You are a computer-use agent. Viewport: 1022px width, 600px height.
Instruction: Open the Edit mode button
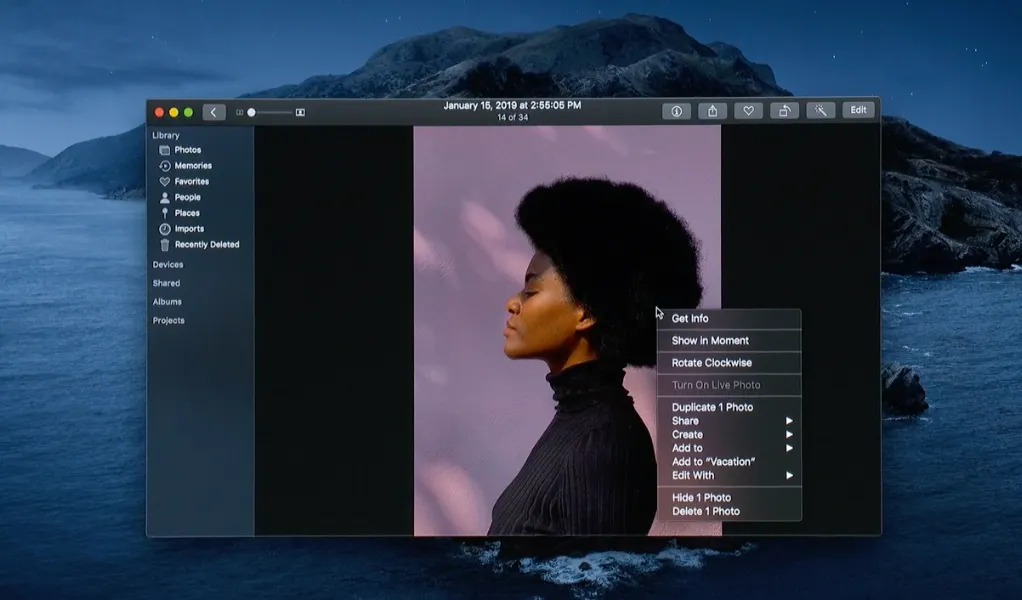pyautogui.click(x=858, y=110)
